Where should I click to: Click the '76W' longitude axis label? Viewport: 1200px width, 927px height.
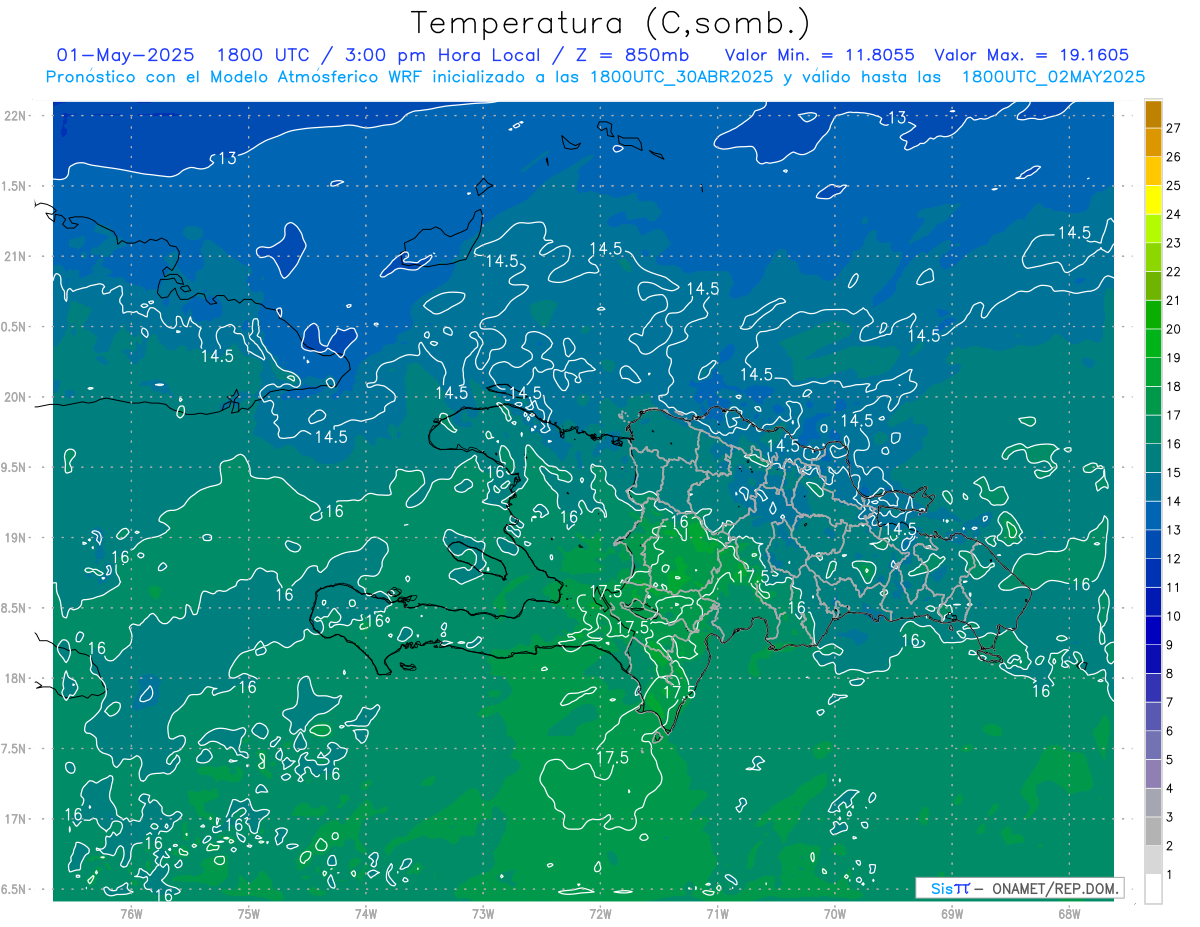coord(131,913)
